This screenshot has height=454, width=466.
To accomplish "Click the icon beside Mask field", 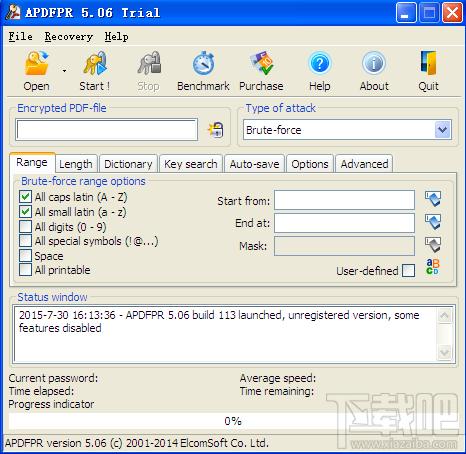I will pyautogui.click(x=433, y=245).
